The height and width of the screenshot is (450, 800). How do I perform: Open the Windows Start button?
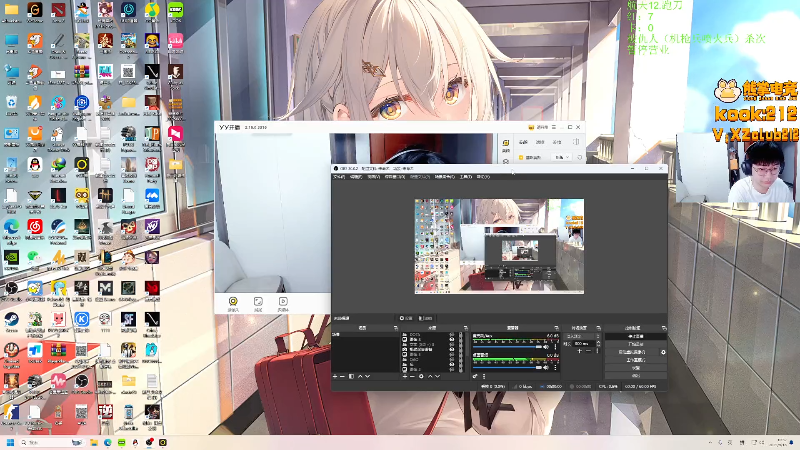pos(10,442)
